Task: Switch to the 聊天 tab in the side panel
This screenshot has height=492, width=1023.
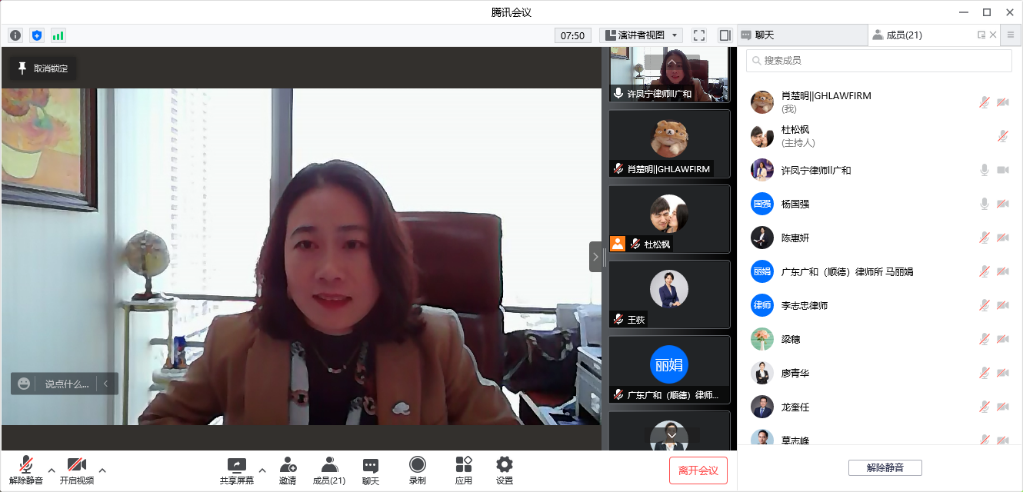Action: pyautogui.click(x=802, y=35)
